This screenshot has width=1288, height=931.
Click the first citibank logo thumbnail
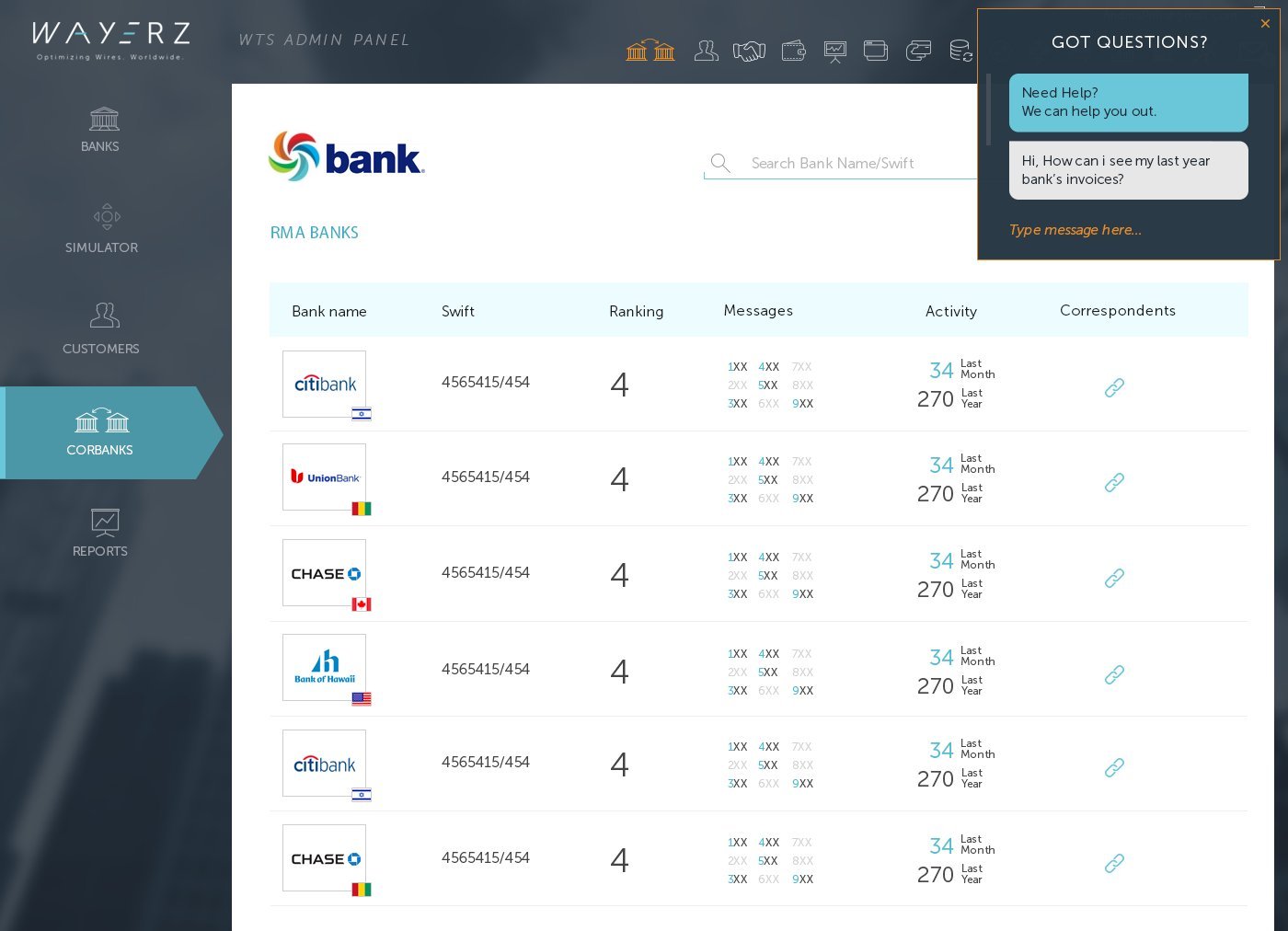(325, 384)
